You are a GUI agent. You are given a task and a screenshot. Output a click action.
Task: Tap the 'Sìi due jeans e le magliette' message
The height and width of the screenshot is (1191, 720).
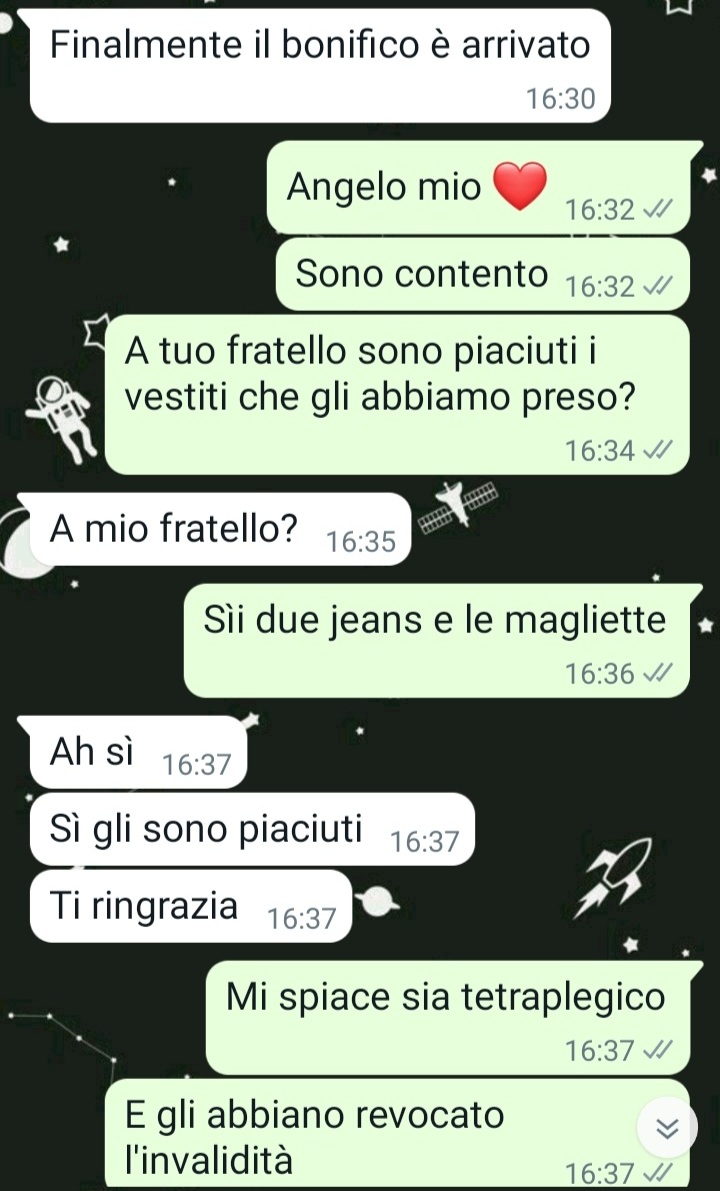pos(437,640)
